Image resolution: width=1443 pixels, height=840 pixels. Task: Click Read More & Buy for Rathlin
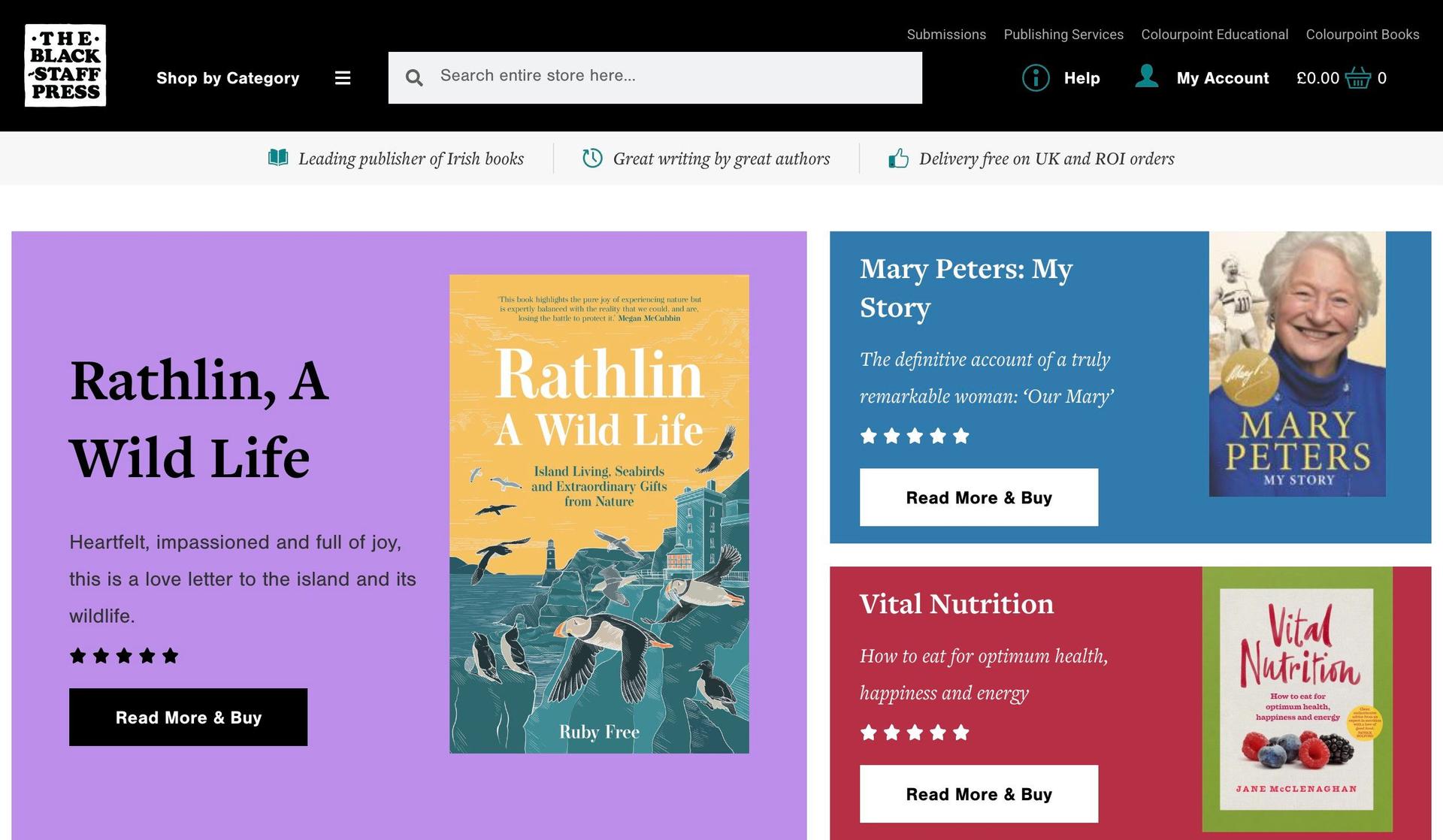pyautogui.click(x=188, y=718)
